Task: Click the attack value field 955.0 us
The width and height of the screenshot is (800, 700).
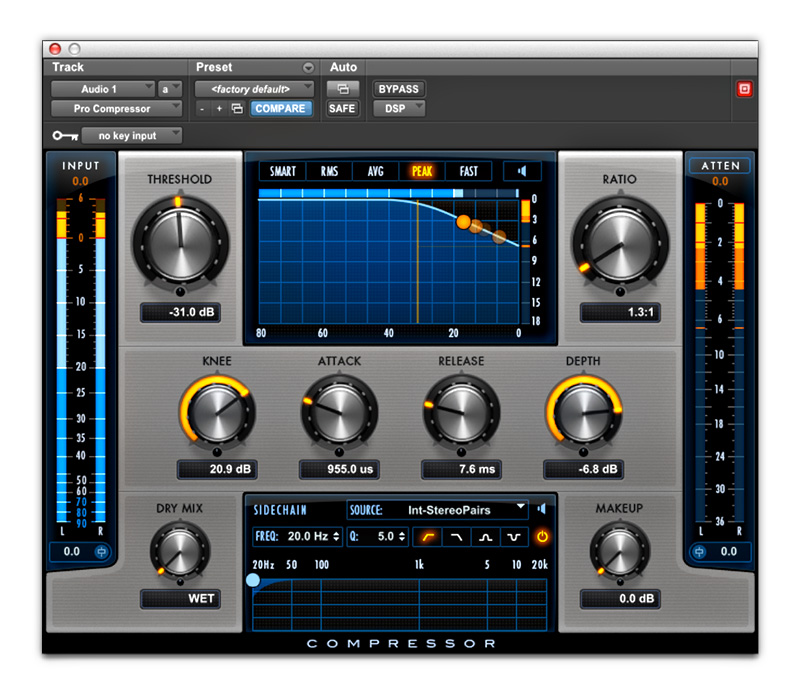Action: 339,469
